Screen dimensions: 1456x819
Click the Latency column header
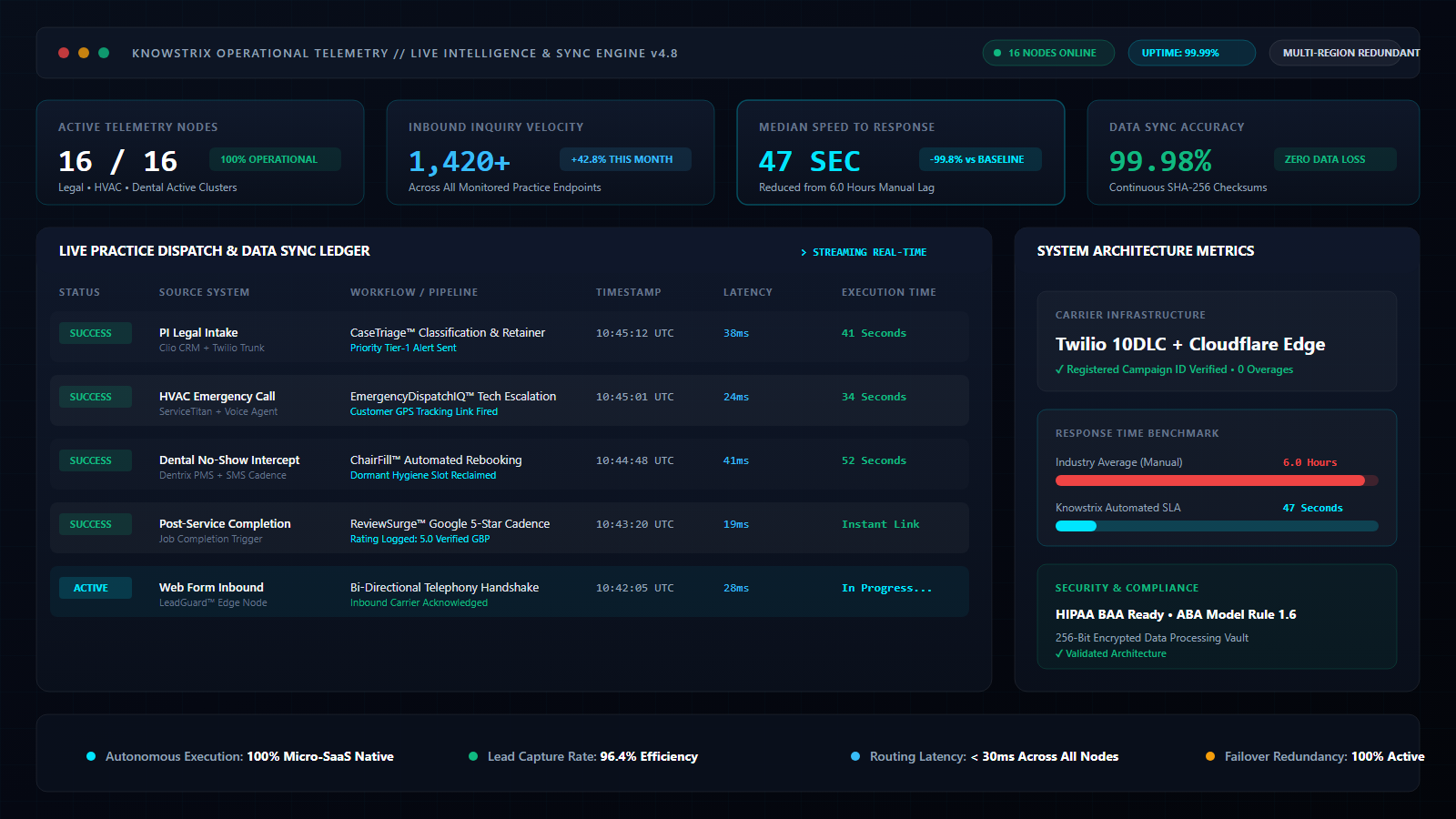748,292
